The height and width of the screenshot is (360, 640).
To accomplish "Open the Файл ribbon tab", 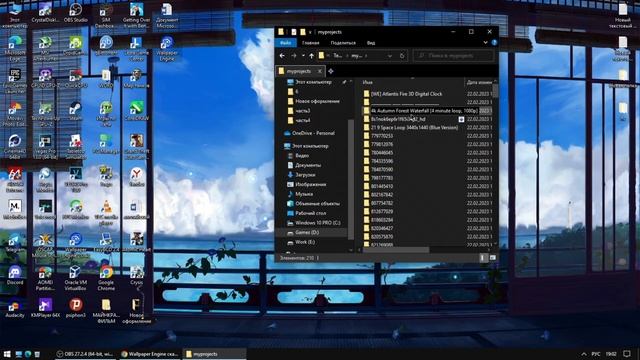I will click(286, 43).
